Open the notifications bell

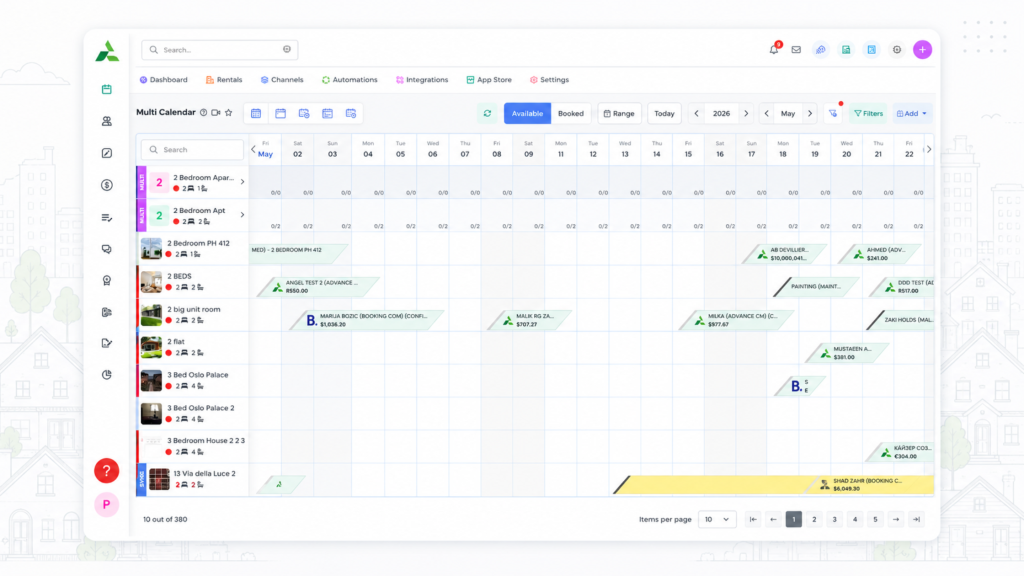coord(774,50)
